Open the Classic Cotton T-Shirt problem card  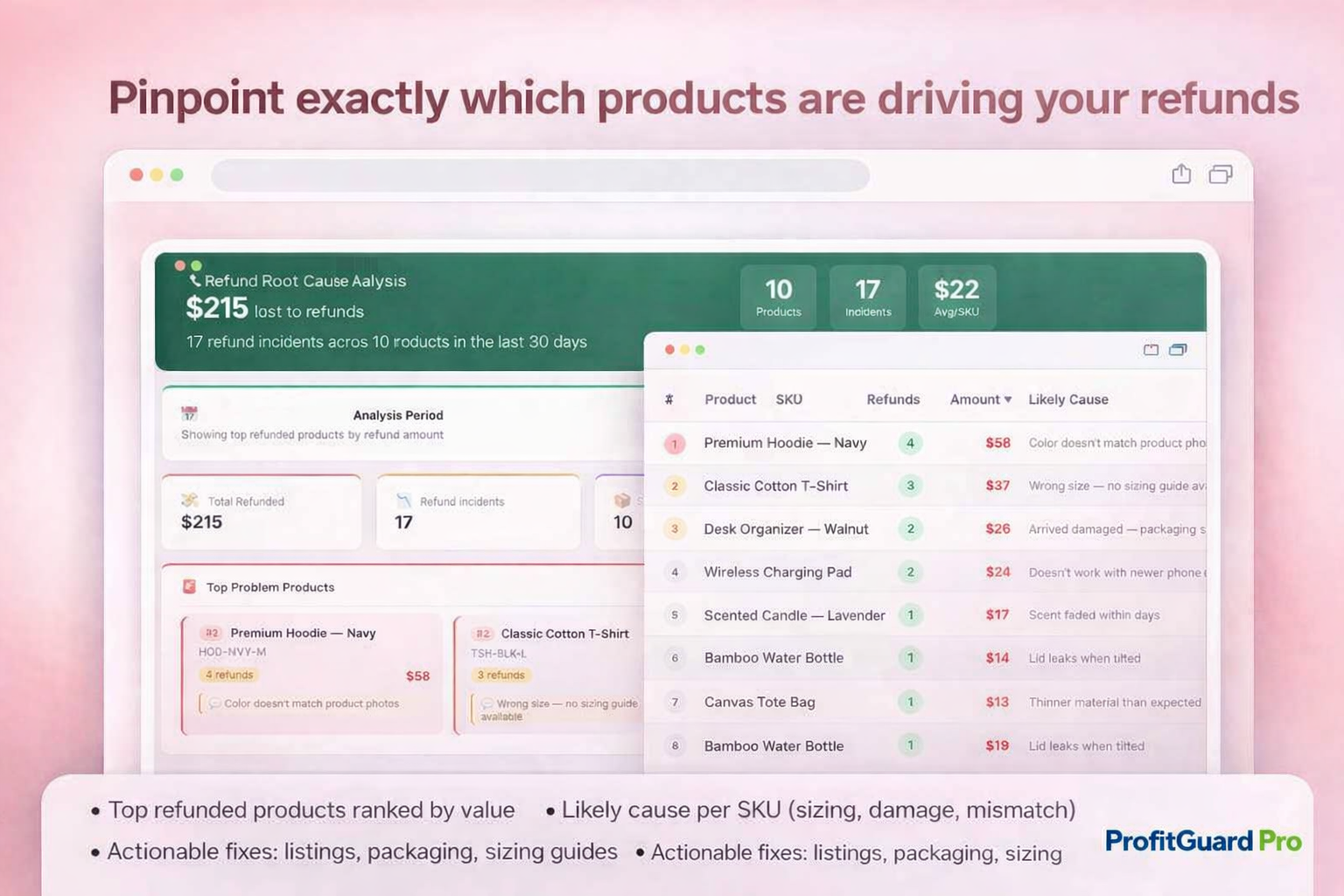click(549, 674)
